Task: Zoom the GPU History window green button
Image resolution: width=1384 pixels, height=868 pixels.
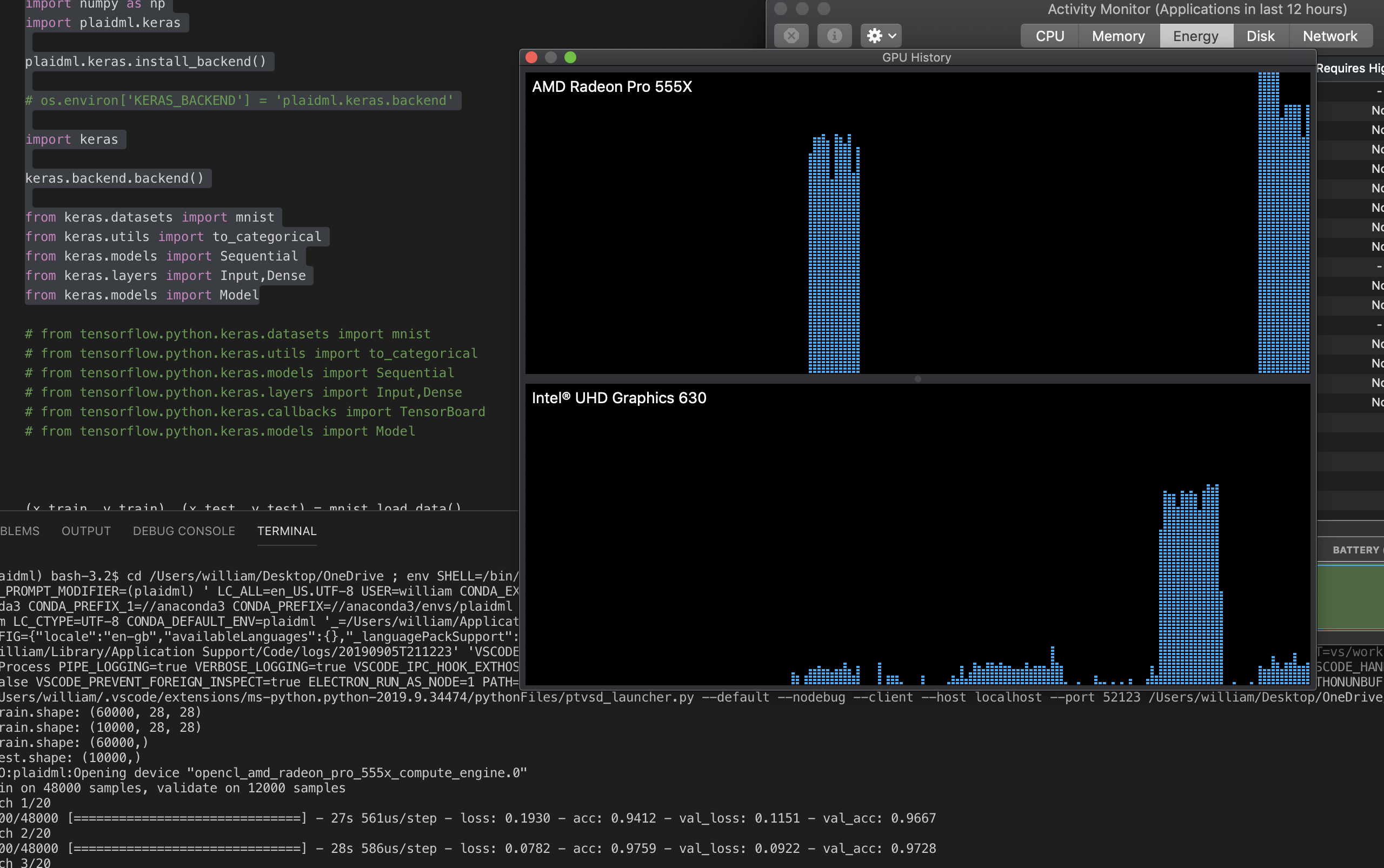Action: coord(570,57)
